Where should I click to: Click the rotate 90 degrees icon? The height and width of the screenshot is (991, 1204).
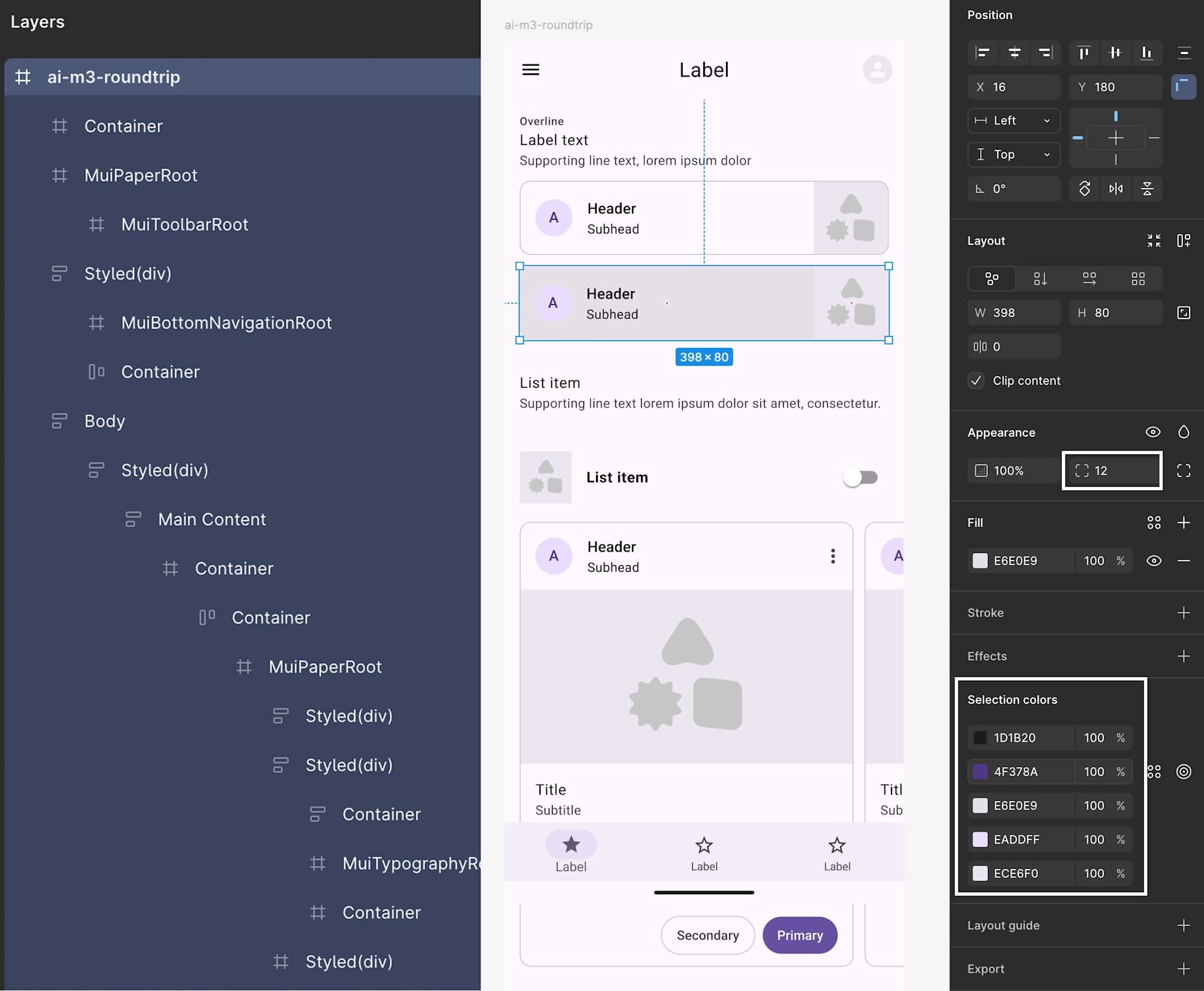pyautogui.click(x=1084, y=189)
